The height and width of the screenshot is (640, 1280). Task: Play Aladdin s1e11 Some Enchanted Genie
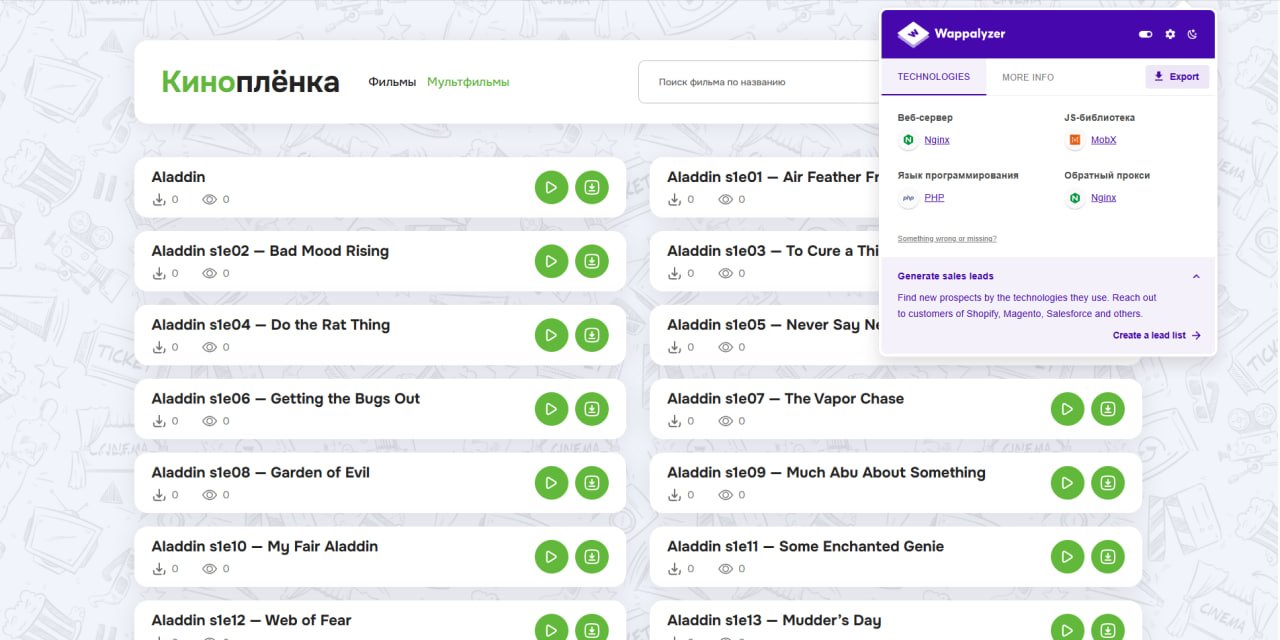(1067, 557)
